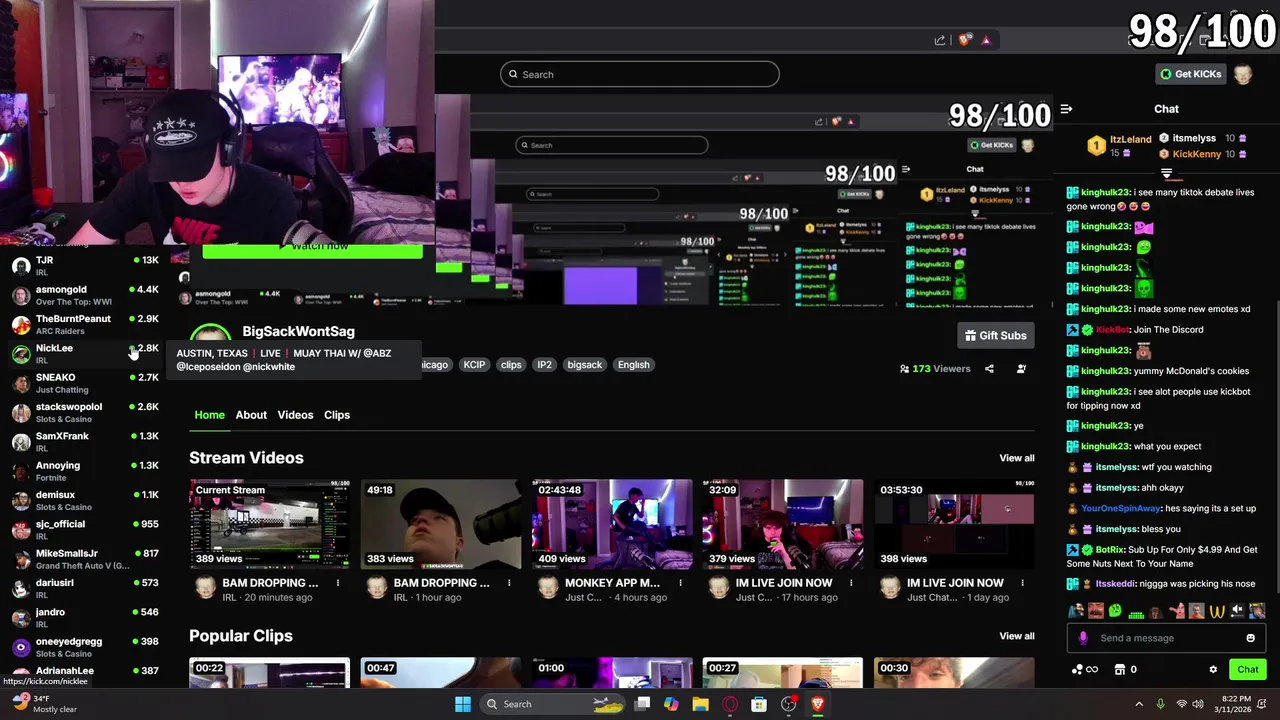Open the emoji picker in chat box

click(1250, 638)
